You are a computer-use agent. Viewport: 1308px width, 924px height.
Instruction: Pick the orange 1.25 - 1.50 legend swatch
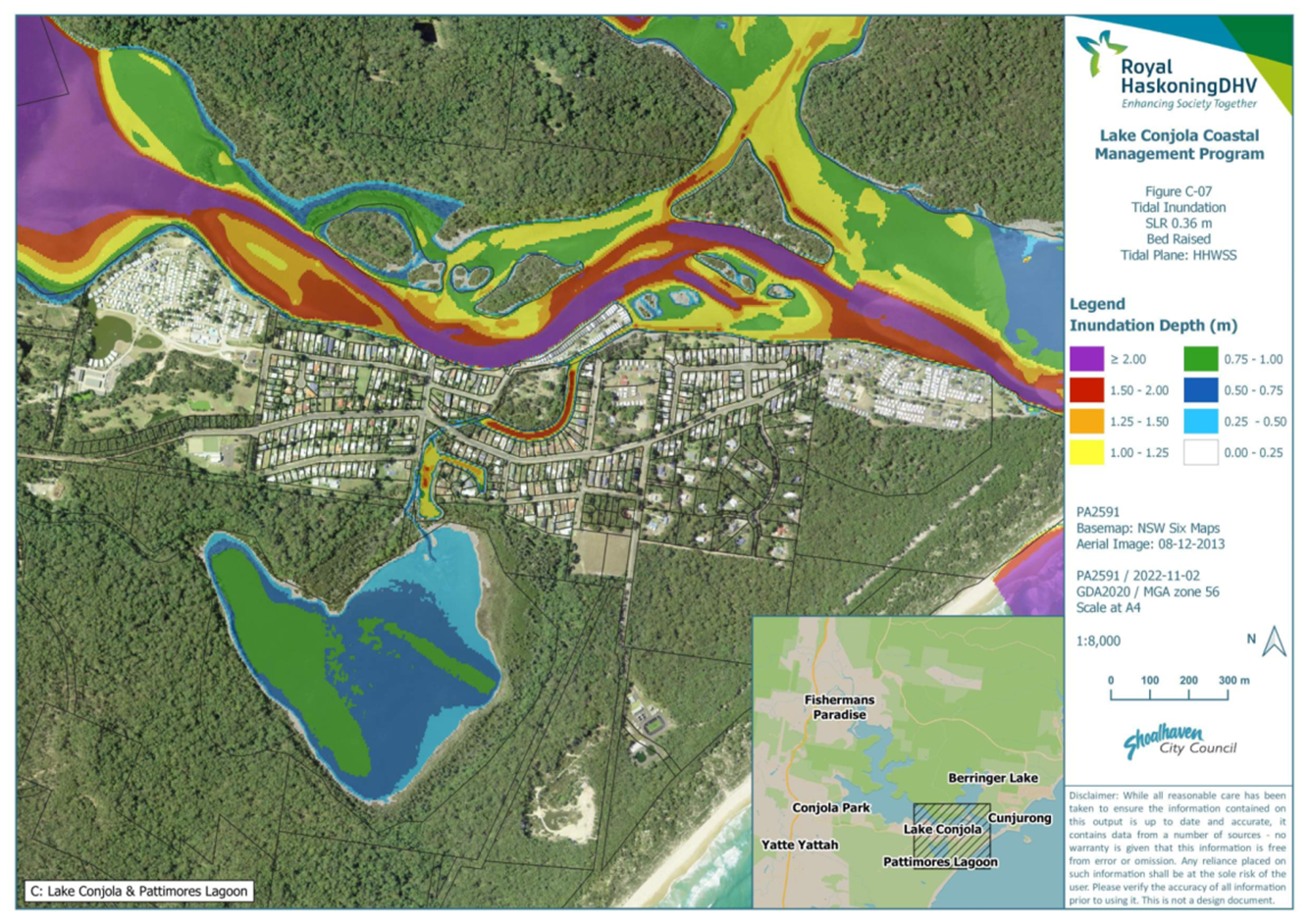coord(1086,422)
